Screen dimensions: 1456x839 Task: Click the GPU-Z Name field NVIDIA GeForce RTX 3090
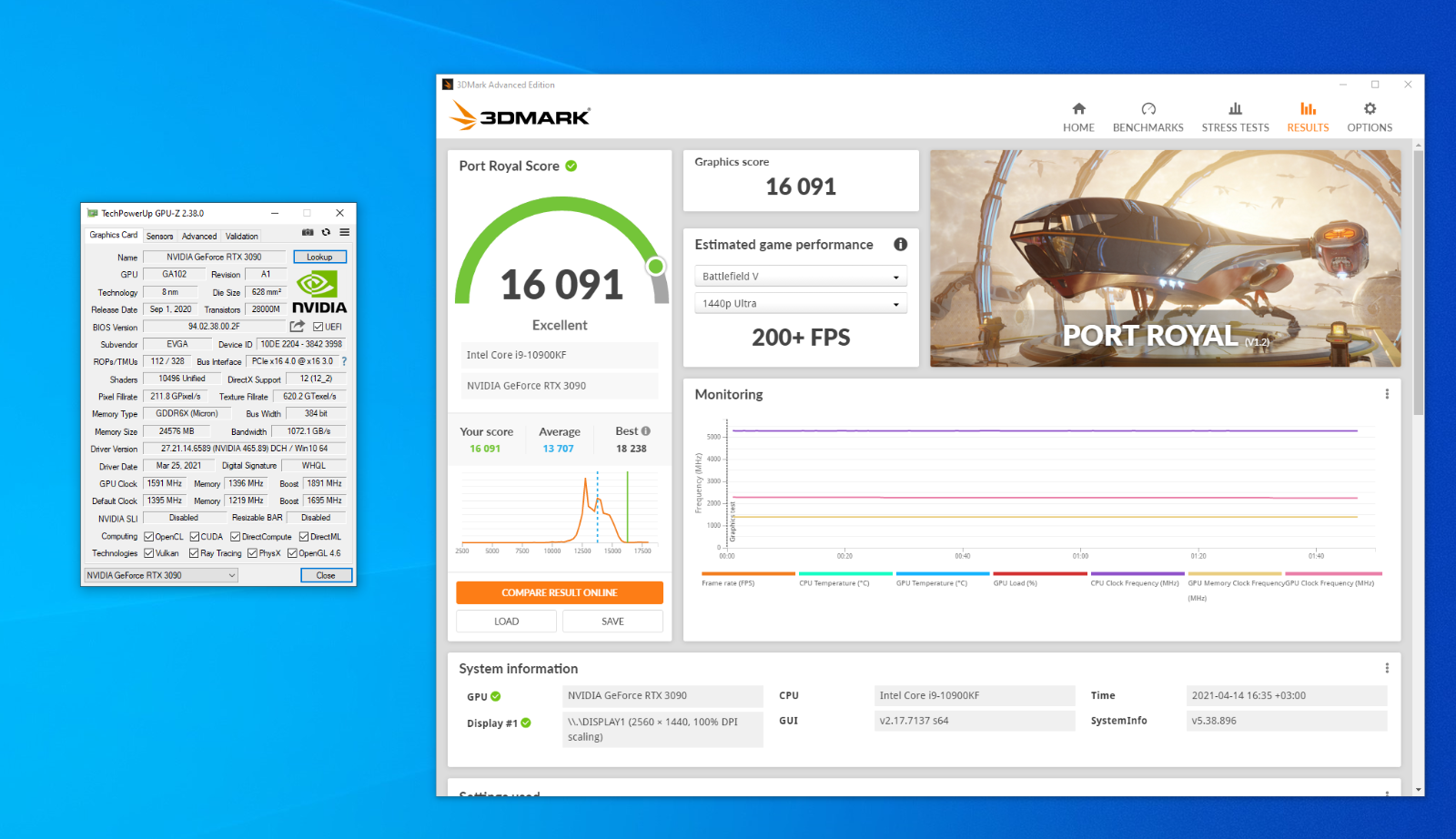tap(215, 257)
